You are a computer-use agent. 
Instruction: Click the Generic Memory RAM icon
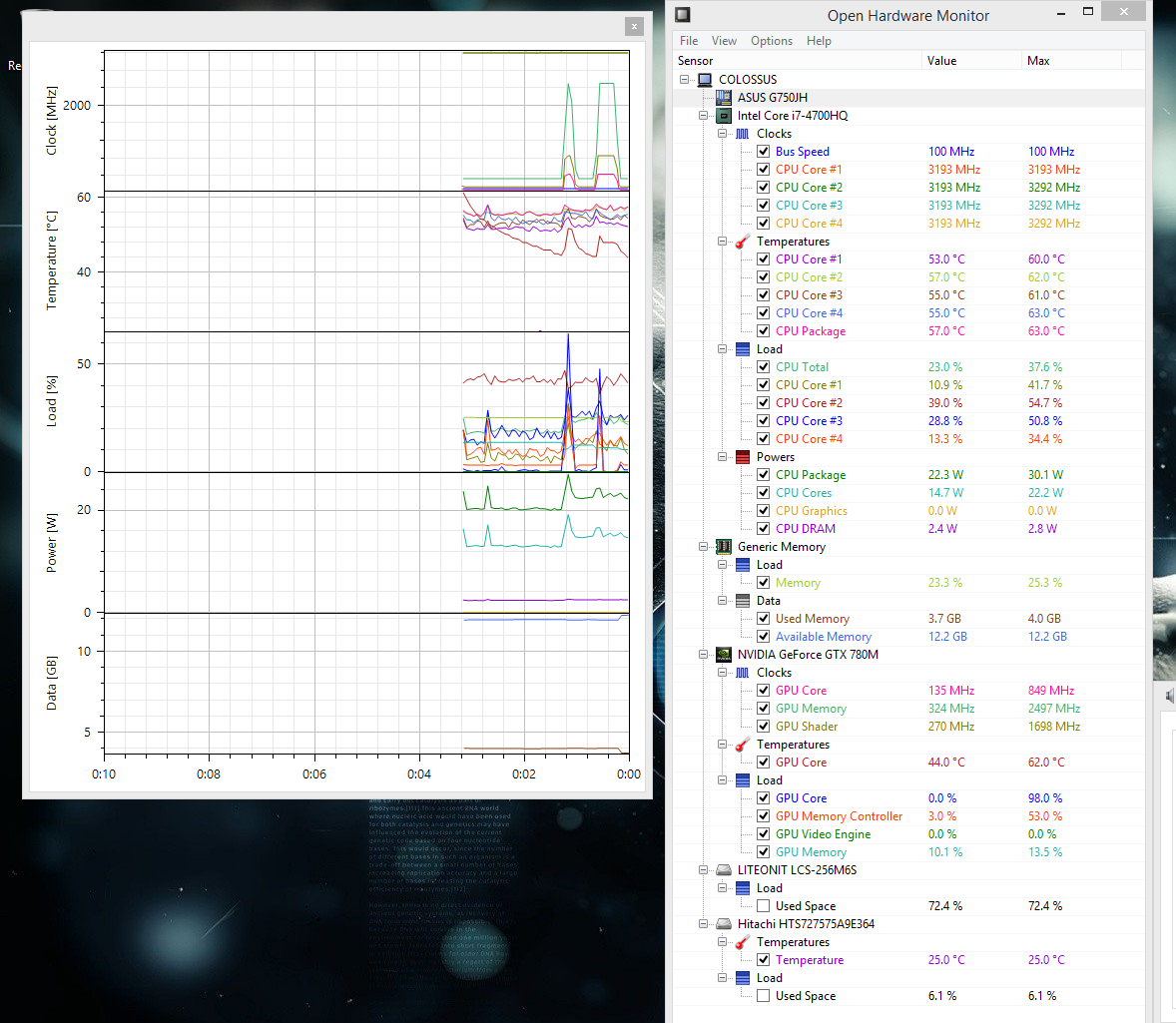(x=723, y=547)
